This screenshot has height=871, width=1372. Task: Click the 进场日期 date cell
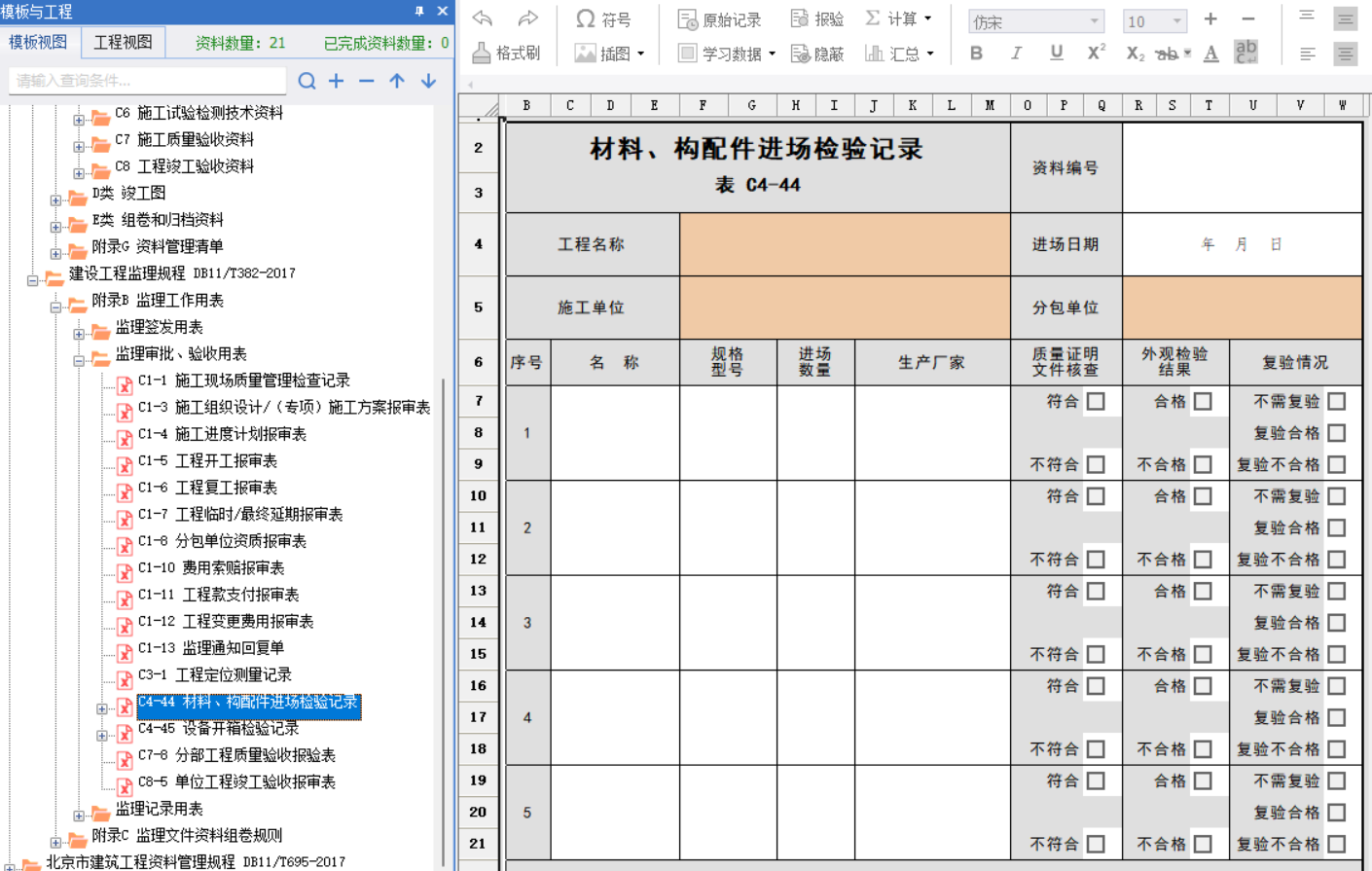coord(1242,244)
